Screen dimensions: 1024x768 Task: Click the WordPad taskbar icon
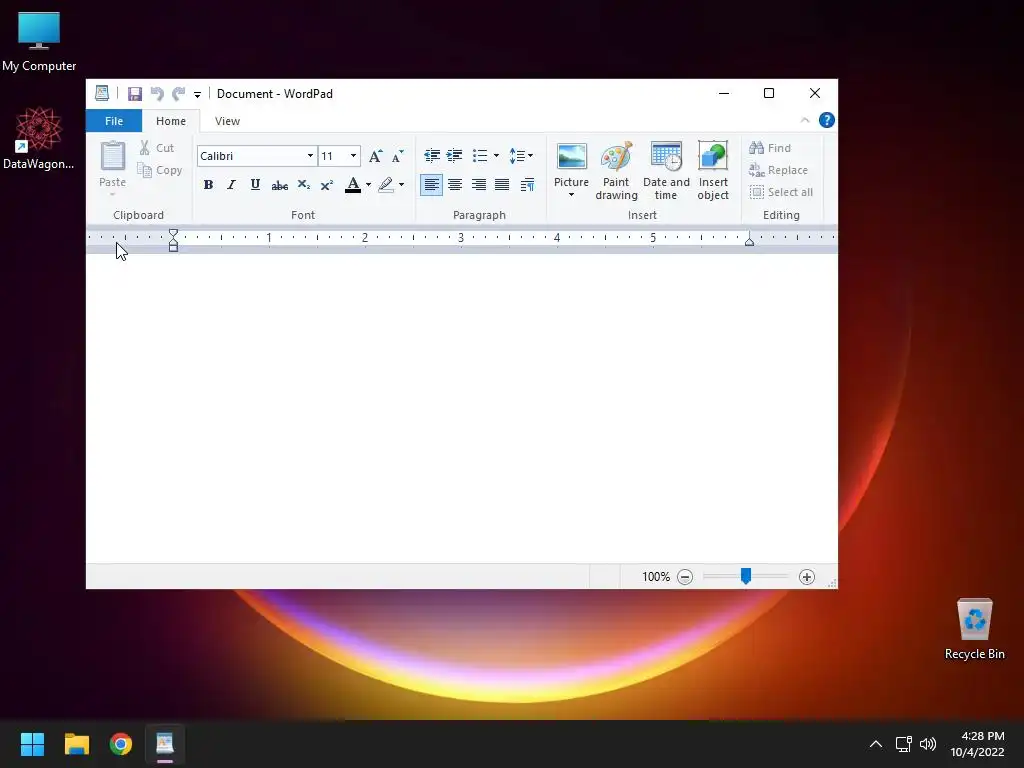165,744
